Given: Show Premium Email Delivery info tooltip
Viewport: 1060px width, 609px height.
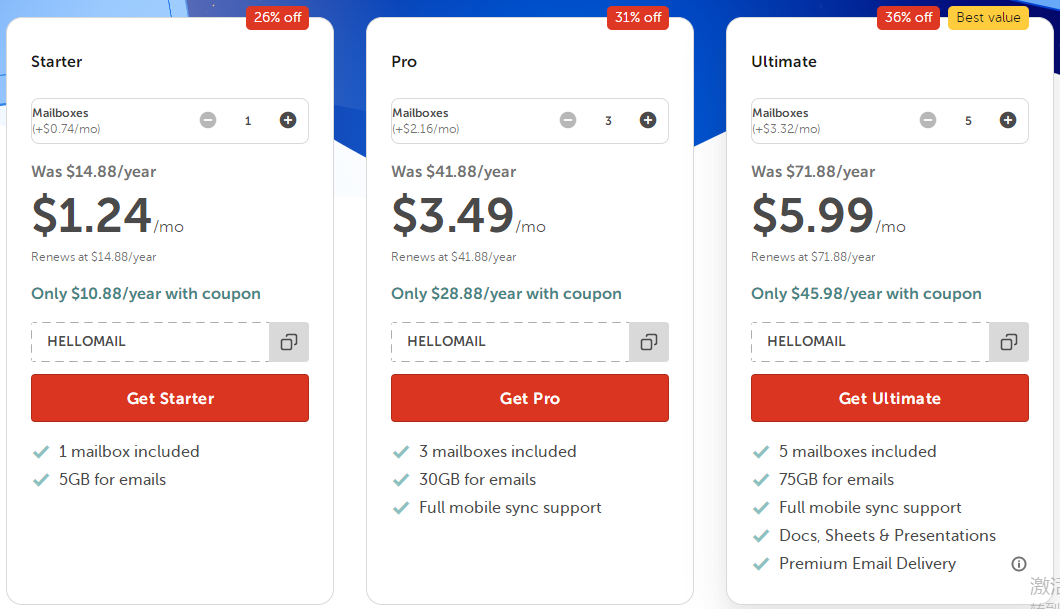Looking at the screenshot, I should 1019,564.
